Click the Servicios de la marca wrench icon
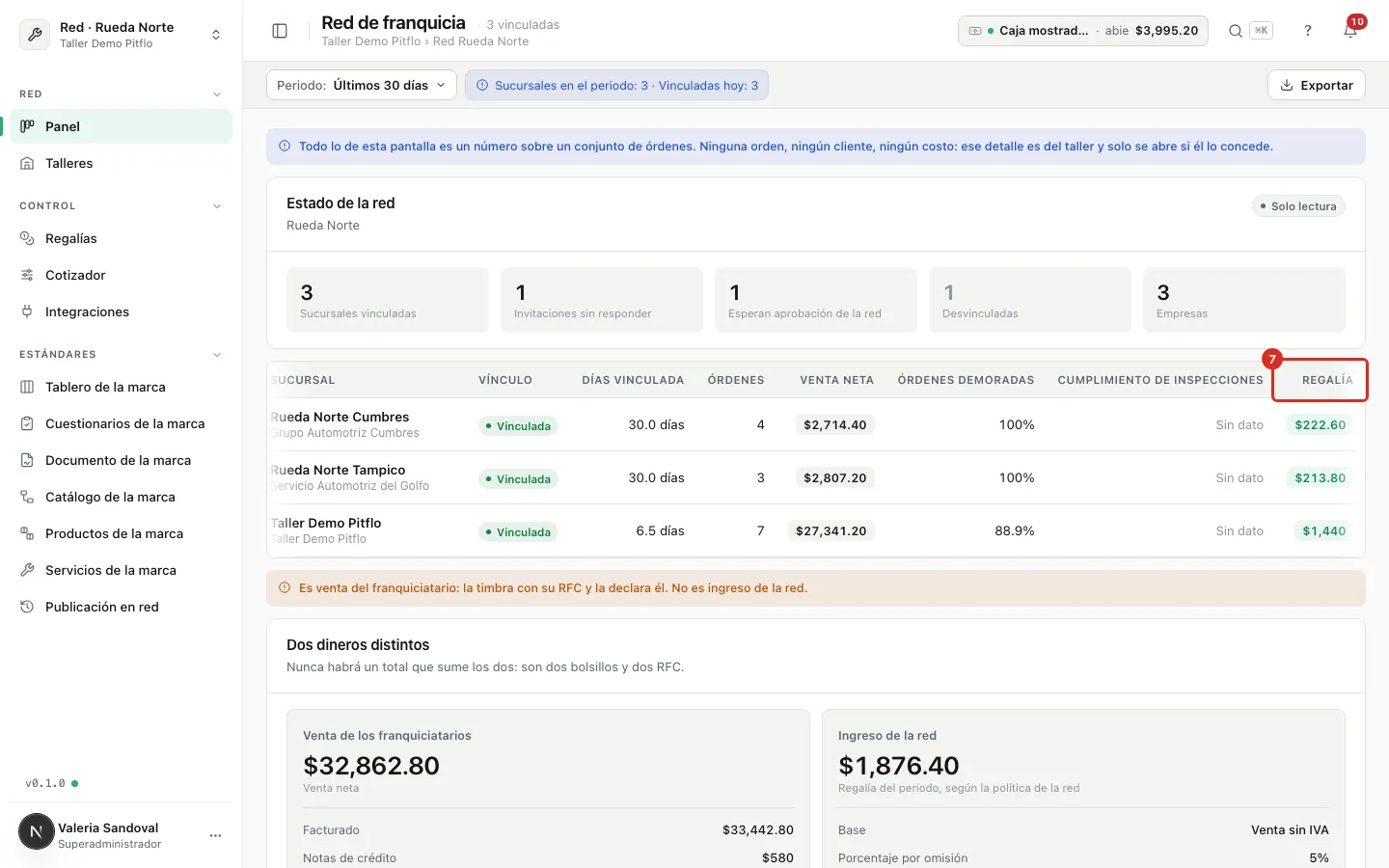This screenshot has height=868, width=1389. pos(27,570)
